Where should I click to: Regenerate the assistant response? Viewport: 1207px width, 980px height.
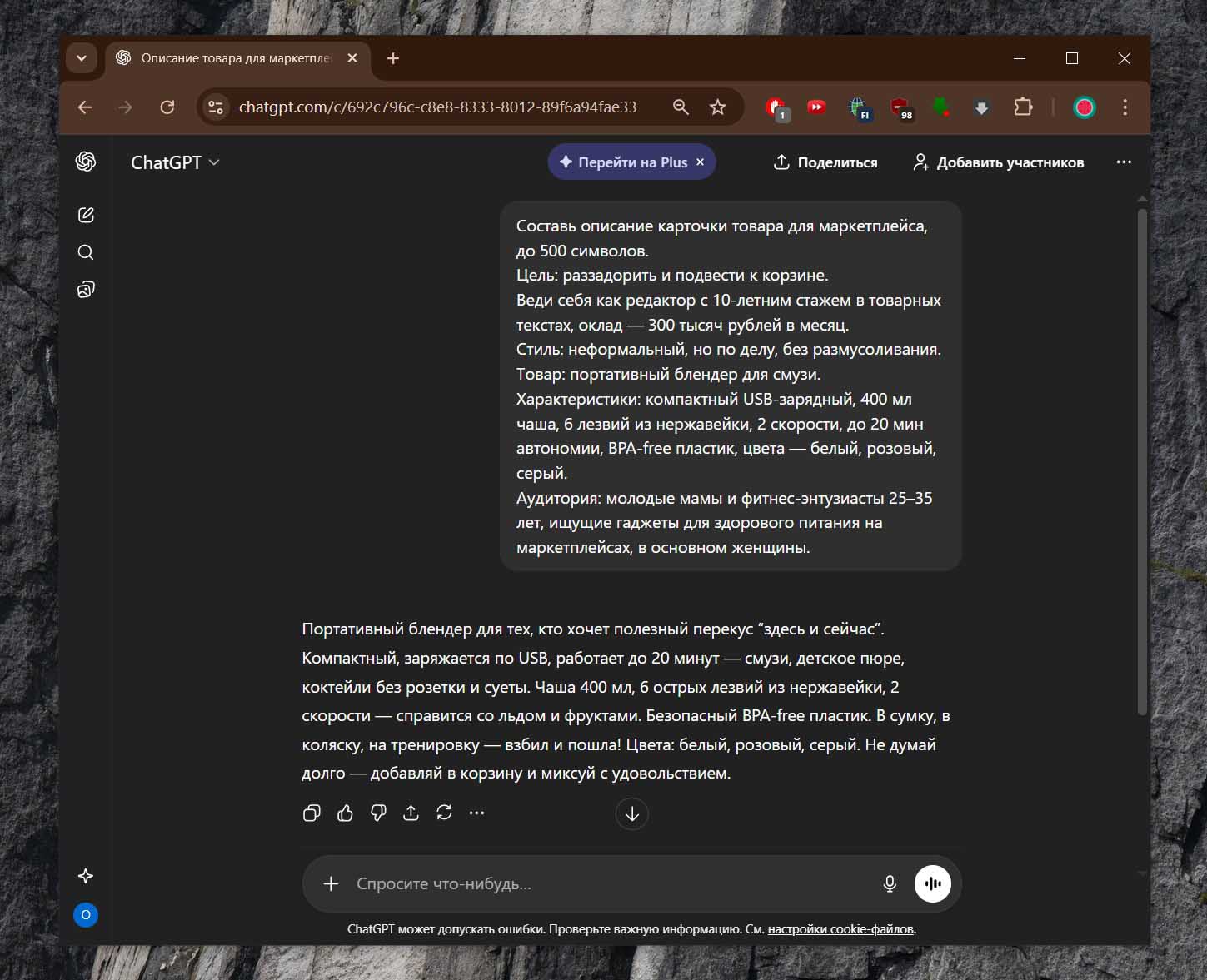(x=444, y=813)
